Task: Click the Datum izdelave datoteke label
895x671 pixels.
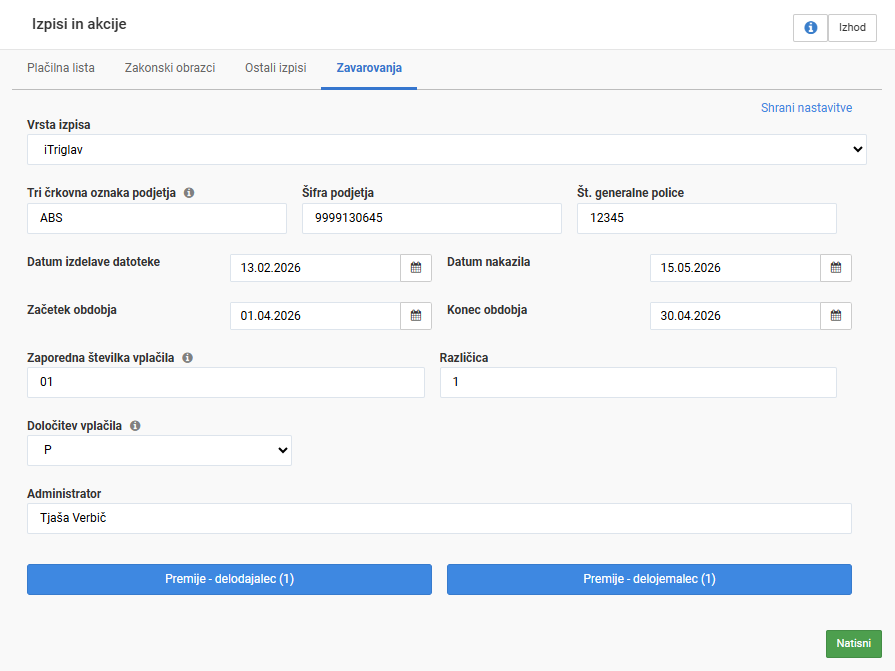Action: pos(94,262)
